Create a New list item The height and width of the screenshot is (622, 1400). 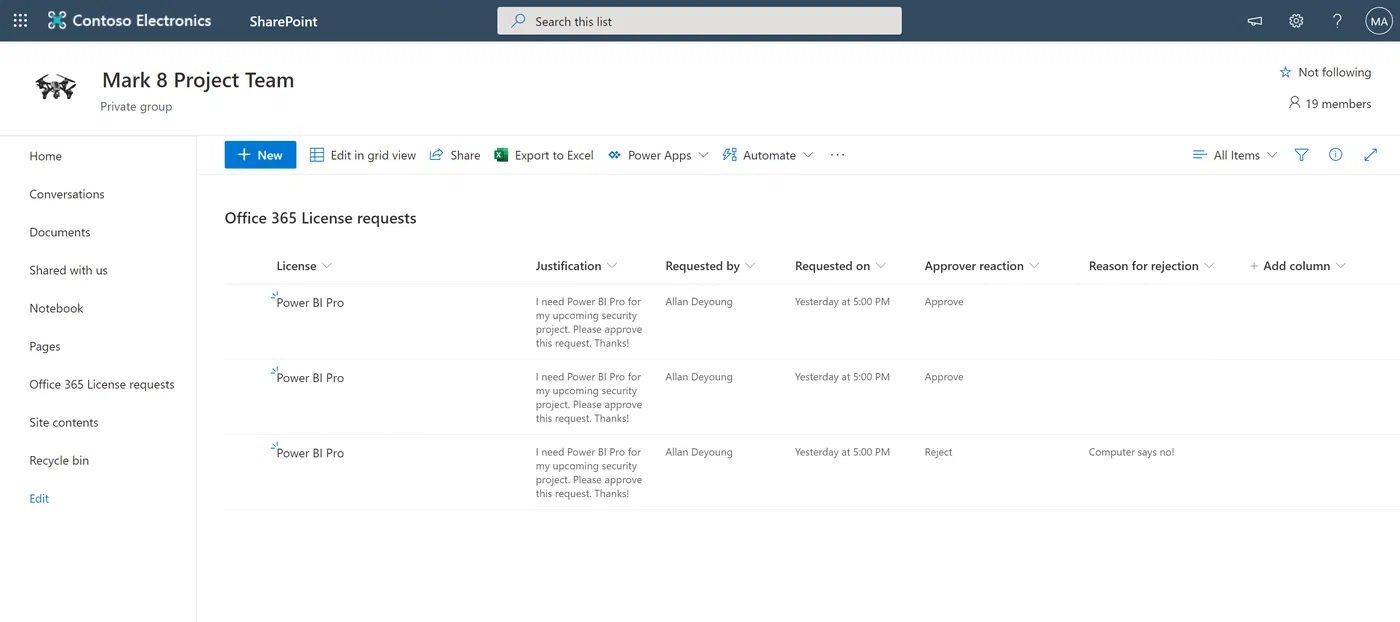pyautogui.click(x=260, y=155)
